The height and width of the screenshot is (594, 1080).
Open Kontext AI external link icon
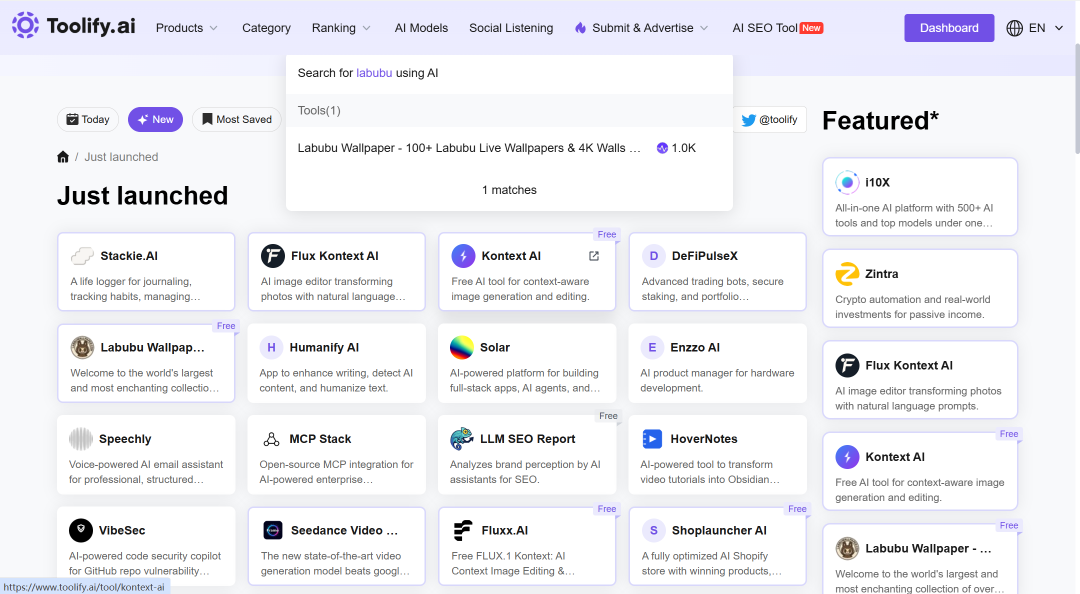pyautogui.click(x=594, y=256)
